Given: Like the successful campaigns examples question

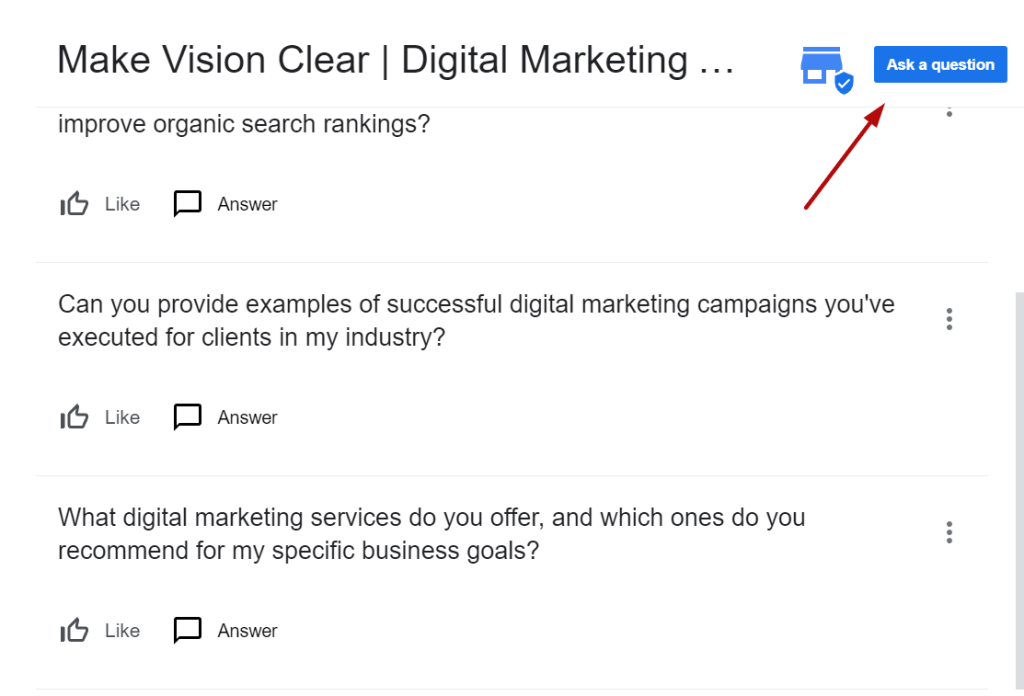Looking at the screenshot, I should 74,417.
